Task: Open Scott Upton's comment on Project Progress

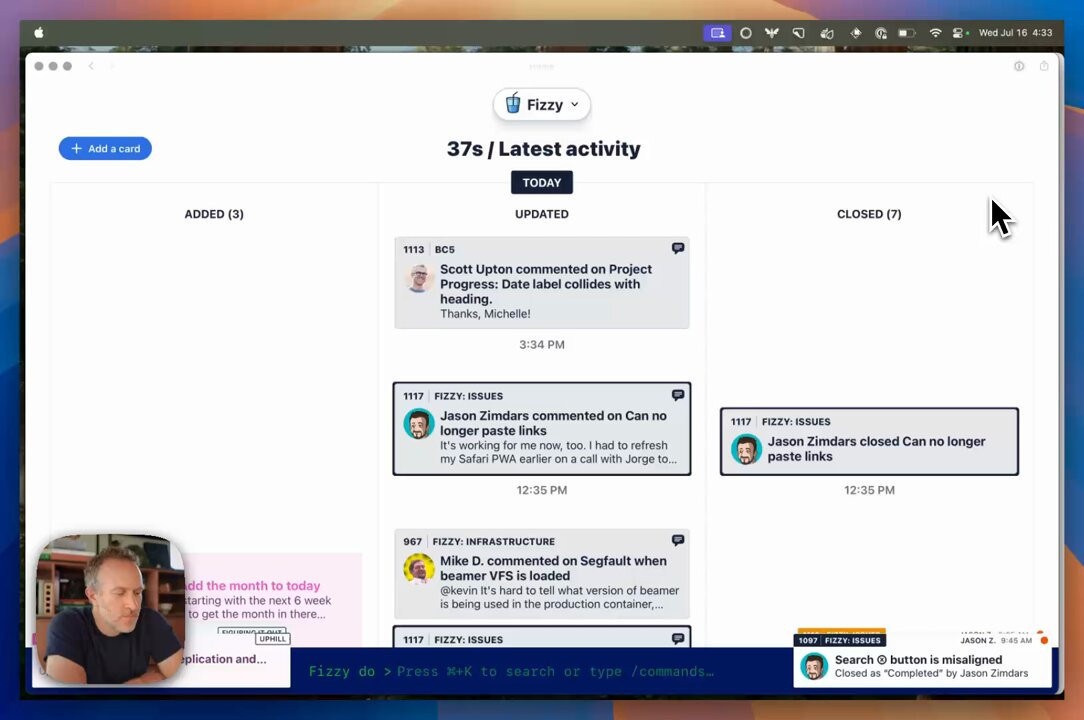Action: pos(542,283)
